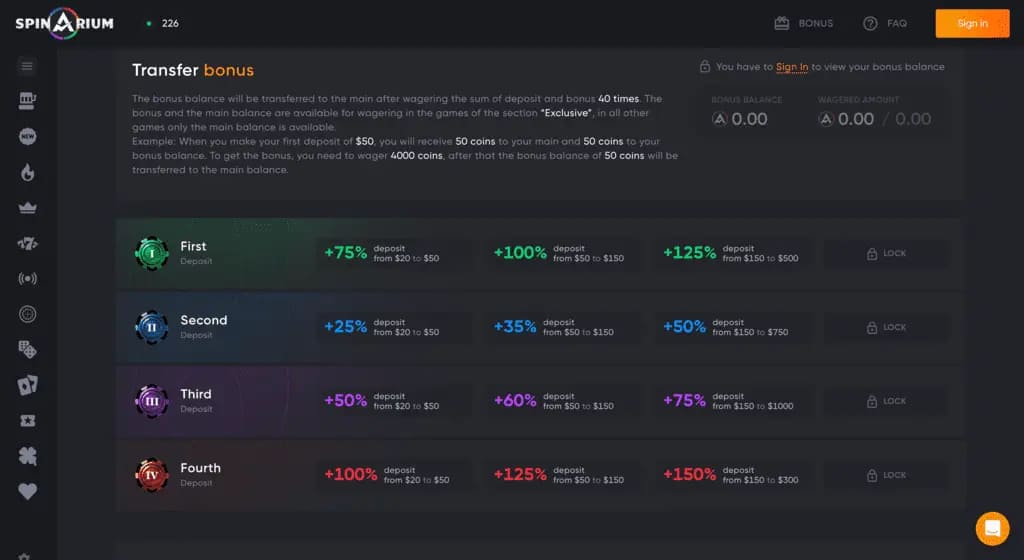Open the playing cards sidebar icon

27,385
